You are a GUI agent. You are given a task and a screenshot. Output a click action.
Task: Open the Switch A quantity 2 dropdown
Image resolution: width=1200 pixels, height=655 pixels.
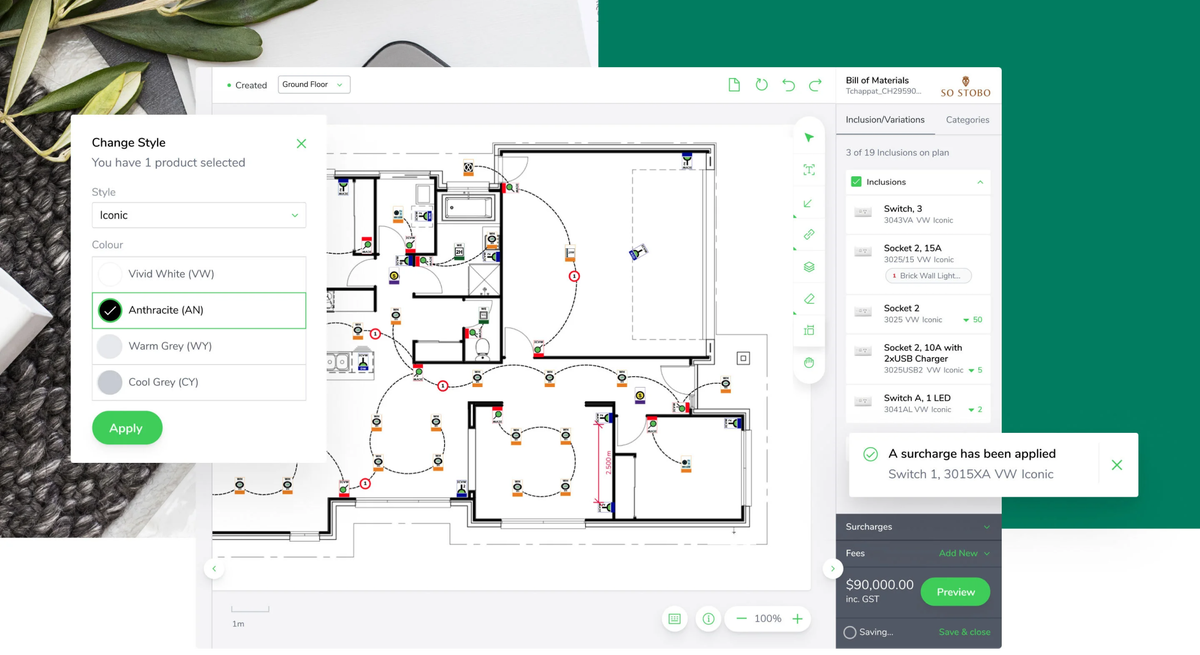click(x=973, y=410)
